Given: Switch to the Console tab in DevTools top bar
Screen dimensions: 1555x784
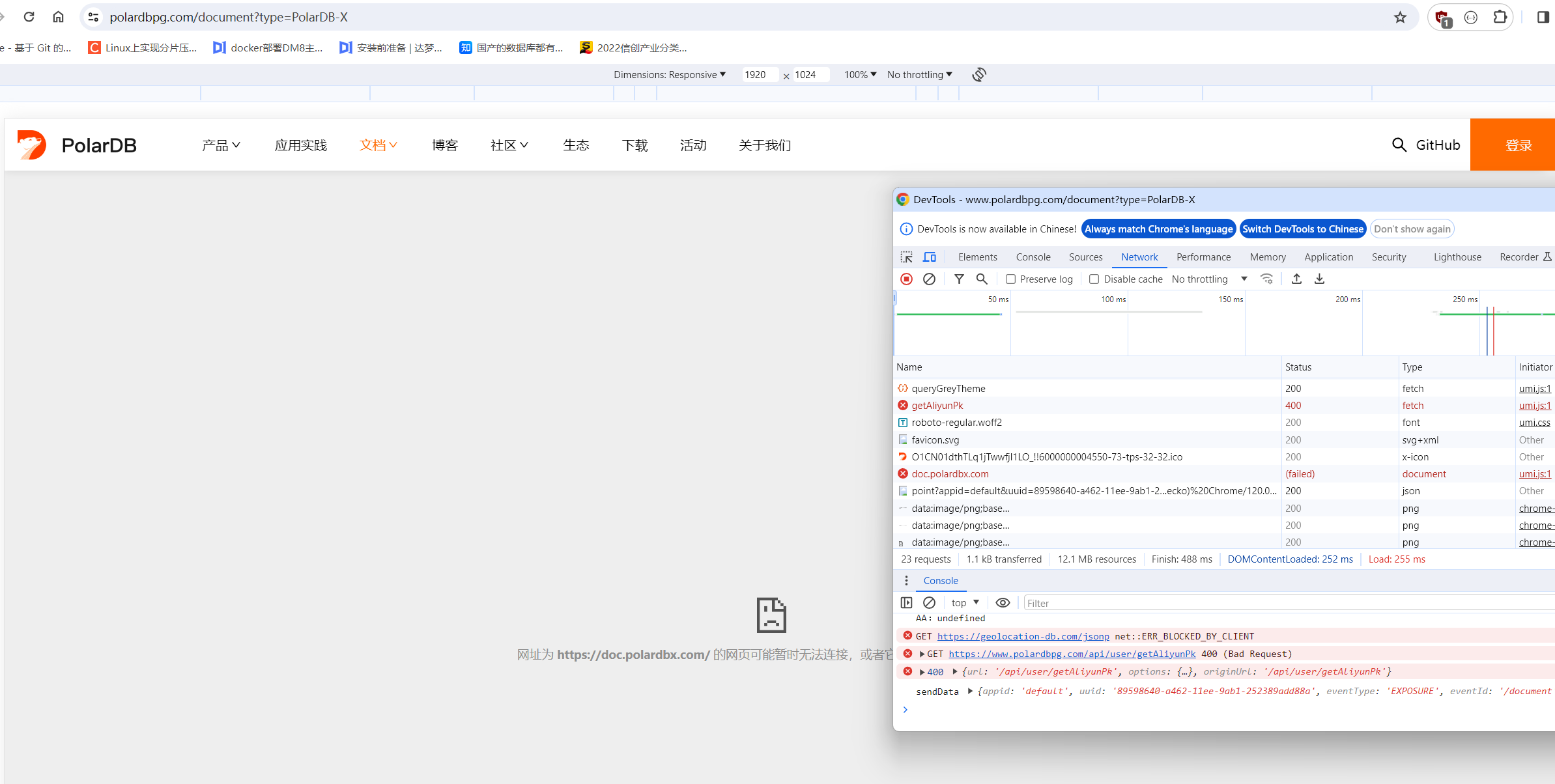Looking at the screenshot, I should (x=1033, y=257).
